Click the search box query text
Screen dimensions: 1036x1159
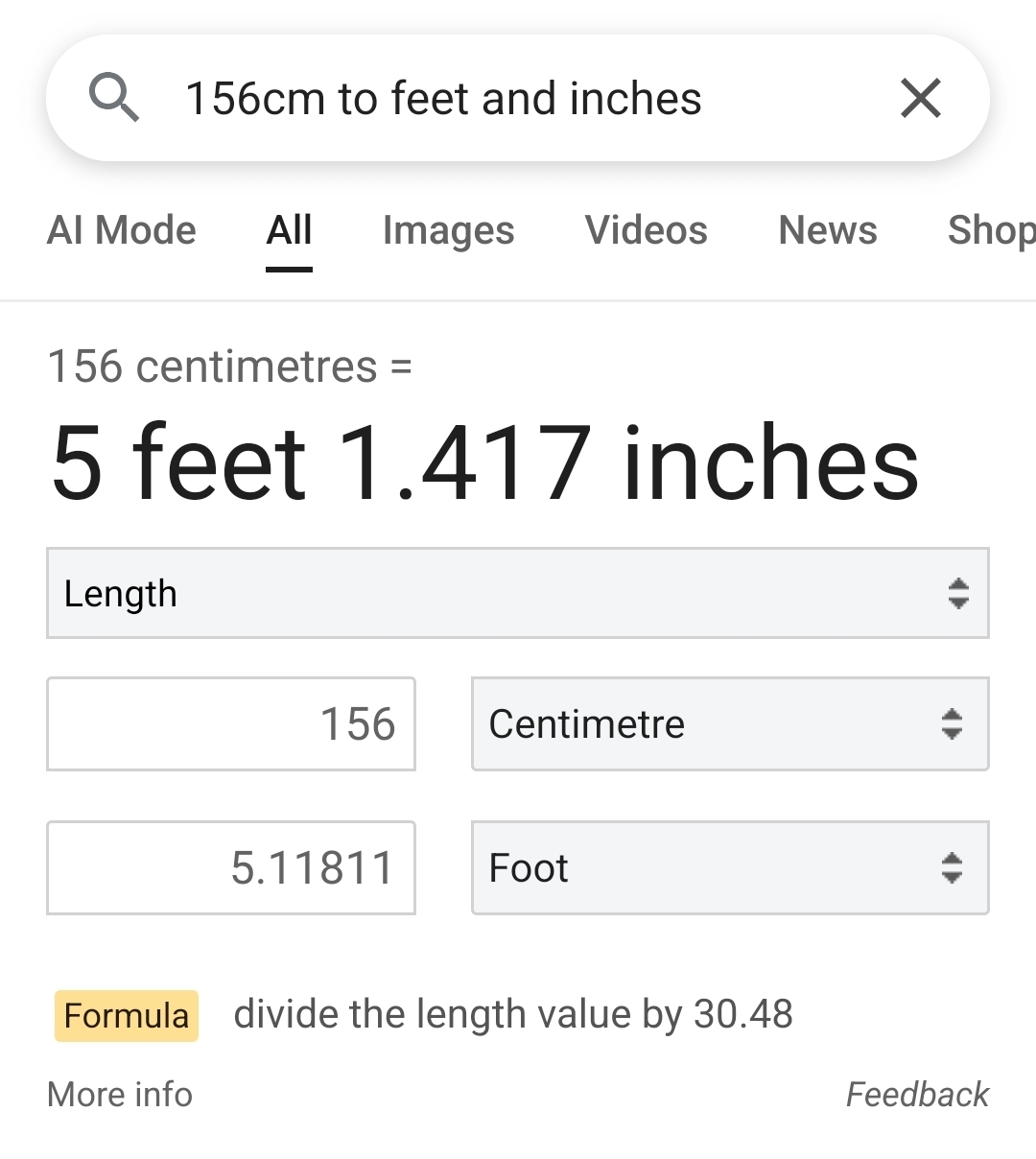[443, 98]
